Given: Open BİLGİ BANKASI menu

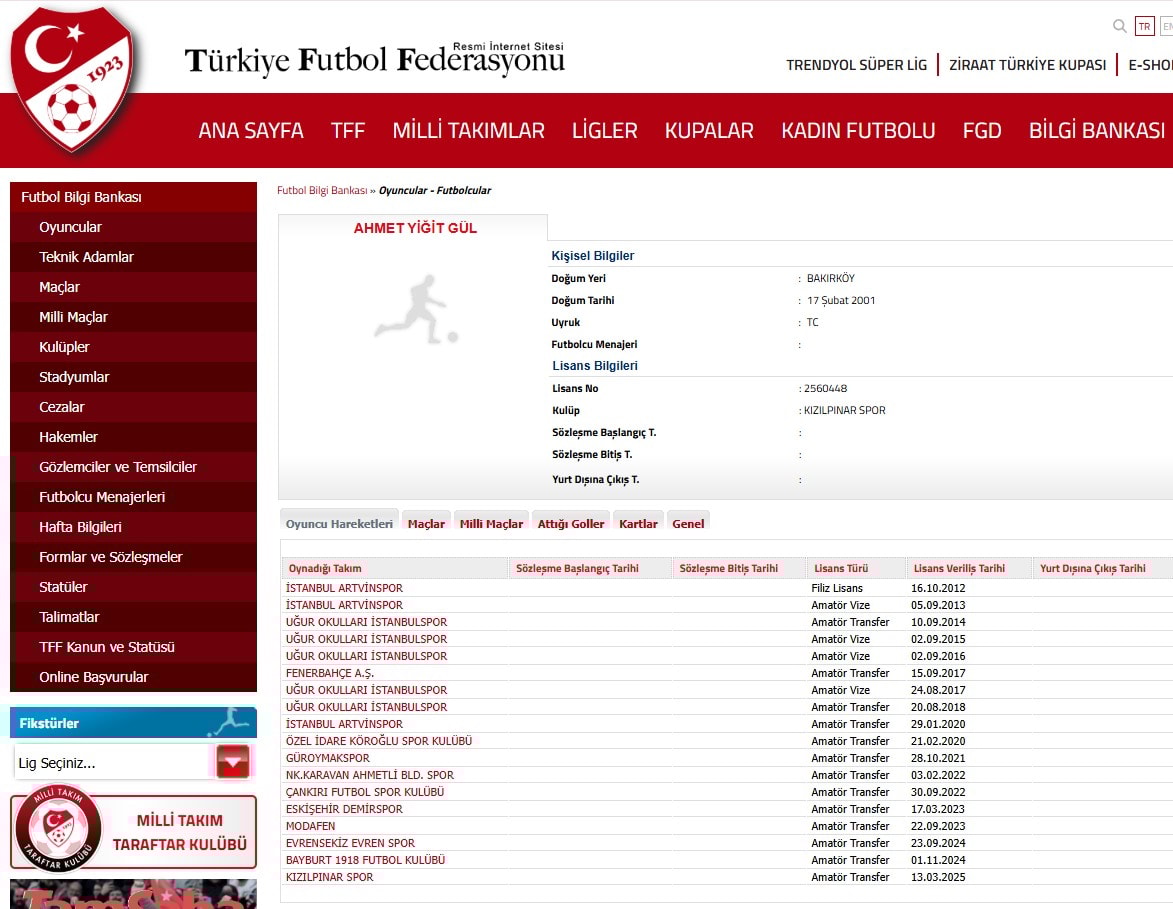Looking at the screenshot, I should pos(1097,131).
